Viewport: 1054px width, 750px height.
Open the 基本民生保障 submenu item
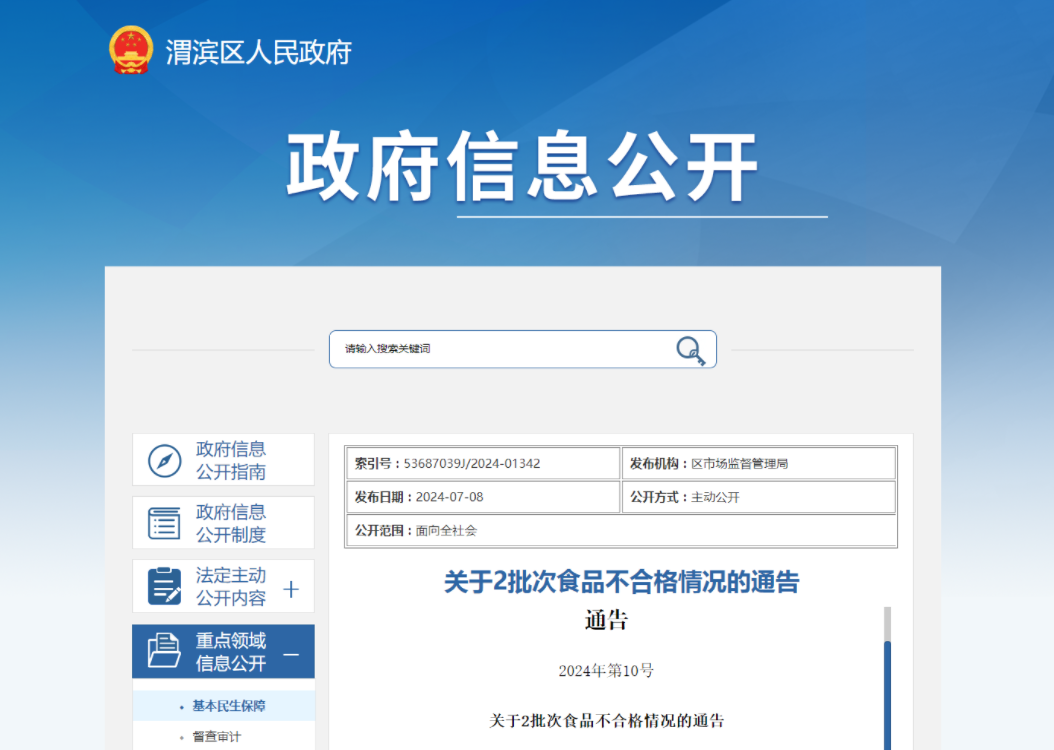(x=229, y=706)
